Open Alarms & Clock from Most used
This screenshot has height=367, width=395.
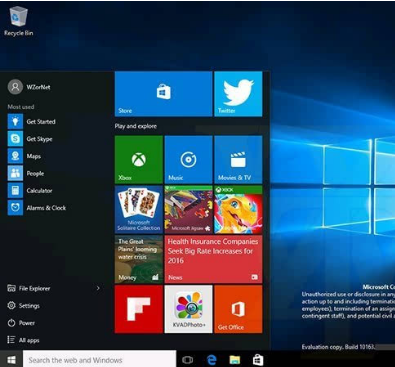(37, 208)
